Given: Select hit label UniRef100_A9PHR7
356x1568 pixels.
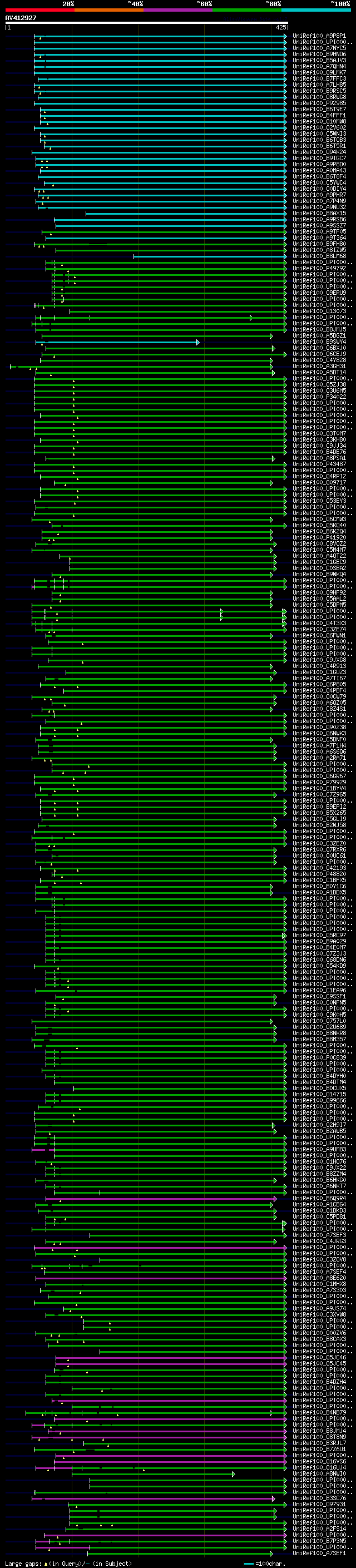Looking at the screenshot, I should 319,195.
